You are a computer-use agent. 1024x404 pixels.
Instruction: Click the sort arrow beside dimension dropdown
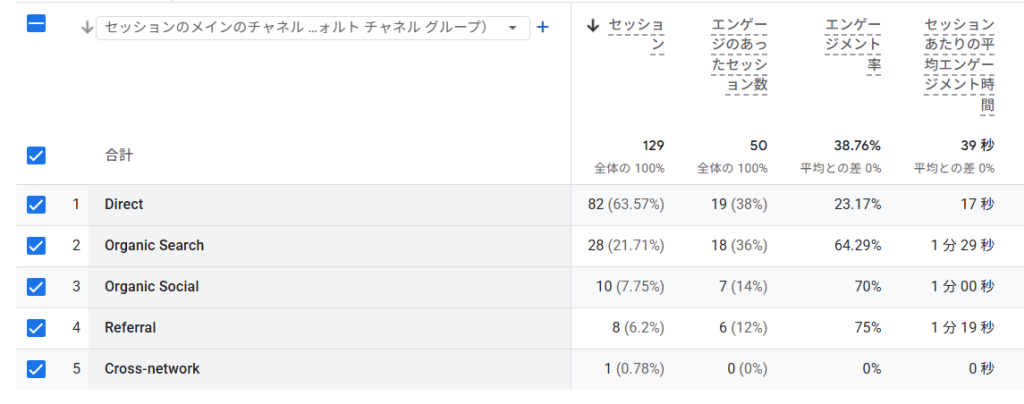click(87, 27)
